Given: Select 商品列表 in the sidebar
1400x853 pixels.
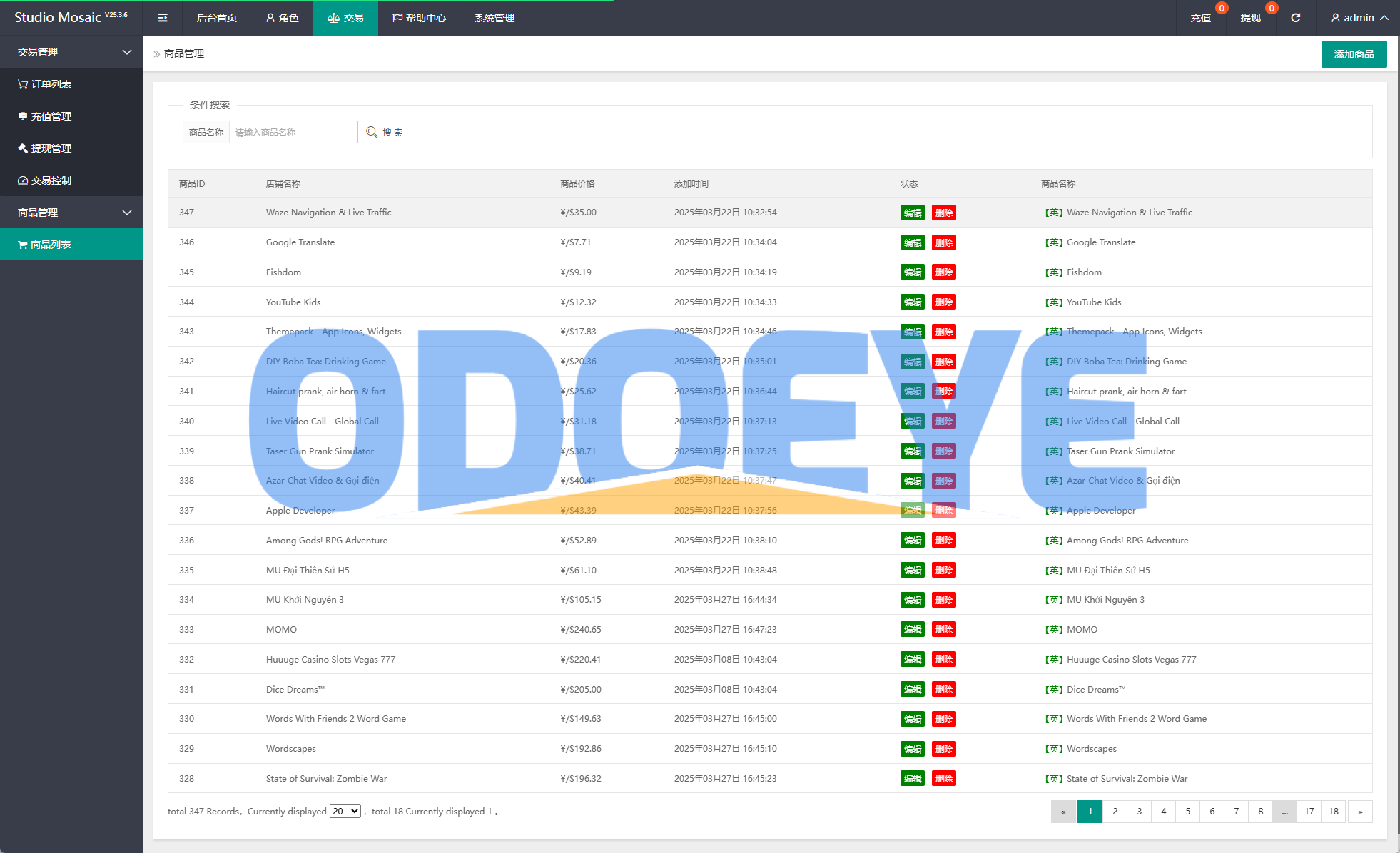Looking at the screenshot, I should coord(44,245).
